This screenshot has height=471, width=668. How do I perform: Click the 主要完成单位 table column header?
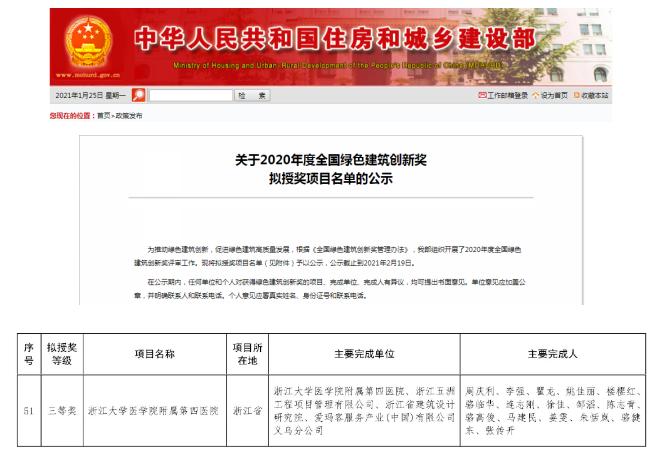[x=364, y=354]
